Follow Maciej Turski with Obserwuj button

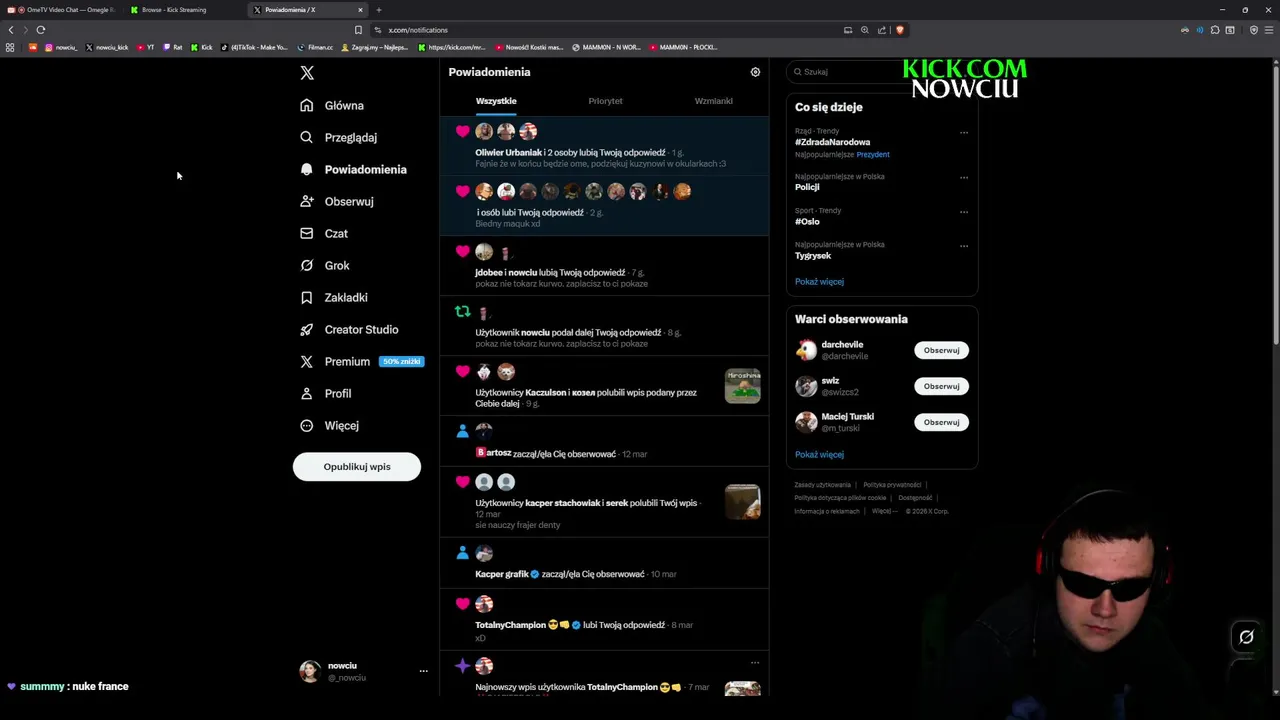(941, 422)
